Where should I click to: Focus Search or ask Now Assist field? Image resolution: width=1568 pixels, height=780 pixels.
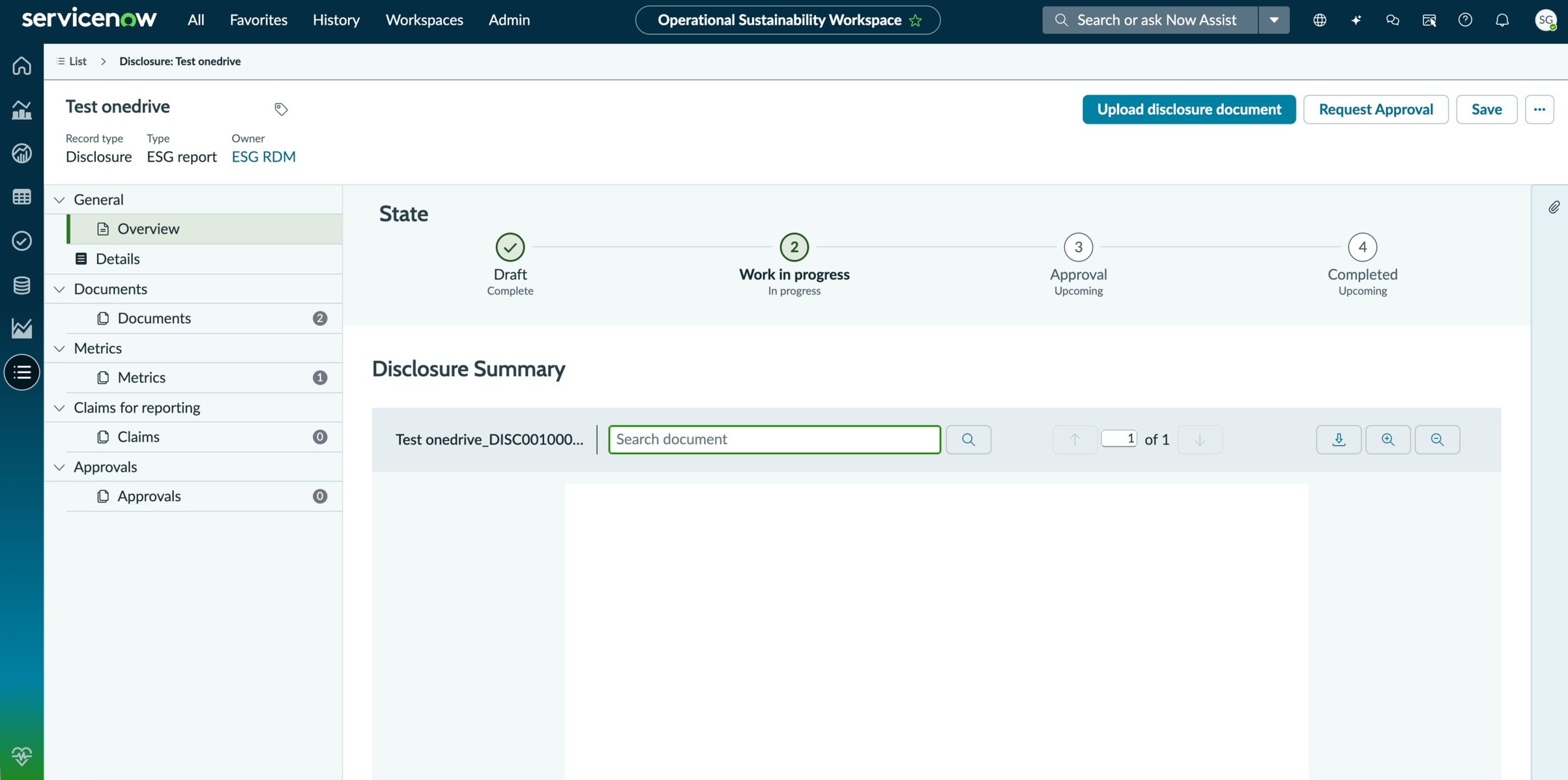pos(1151,20)
